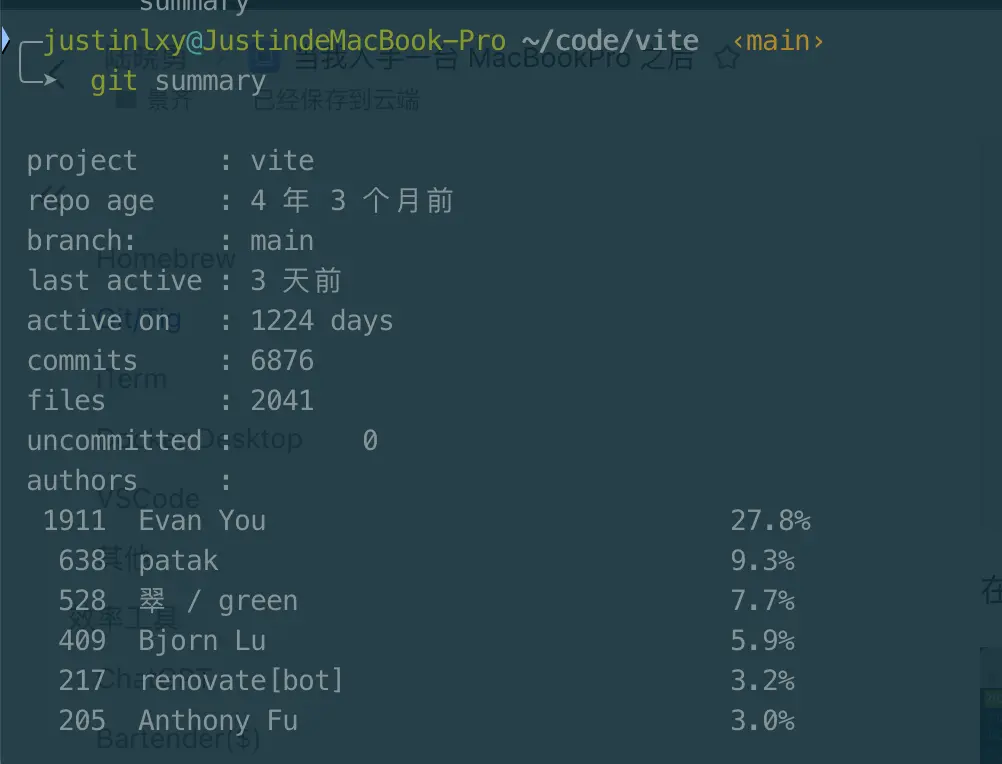Click the ~/code/vite path in the prompt
Viewport: 1002px width, 764px height.
[610, 41]
